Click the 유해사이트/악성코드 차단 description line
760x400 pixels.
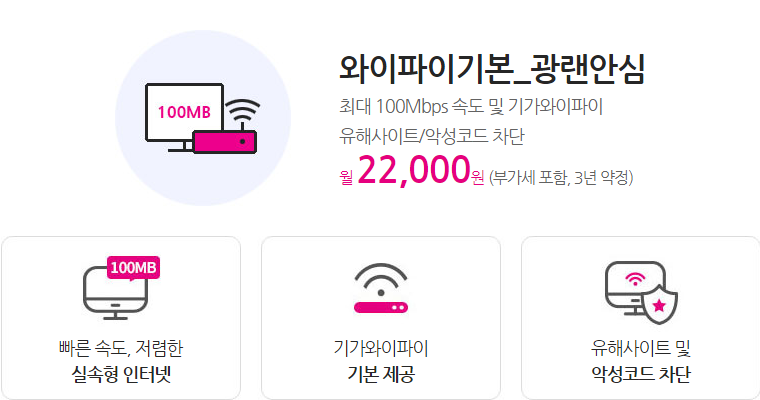pyautogui.click(x=431, y=136)
